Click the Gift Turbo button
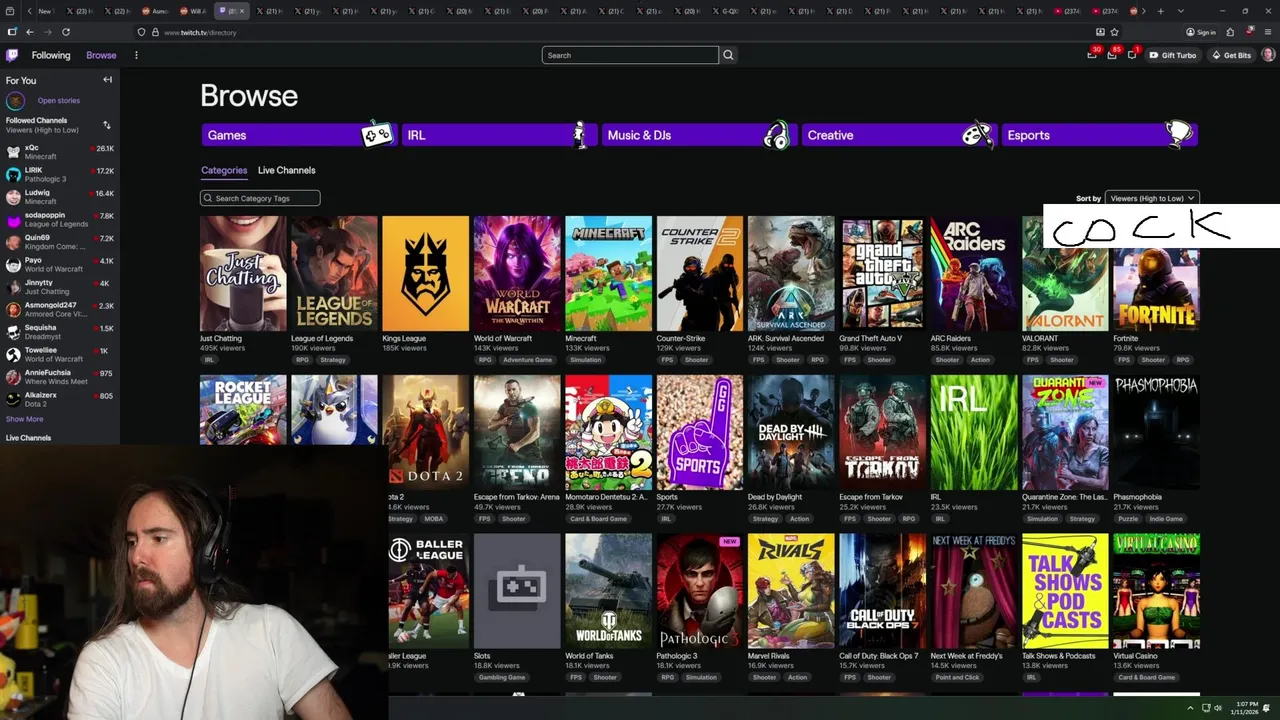Image resolution: width=1280 pixels, height=720 pixels. tap(1173, 55)
